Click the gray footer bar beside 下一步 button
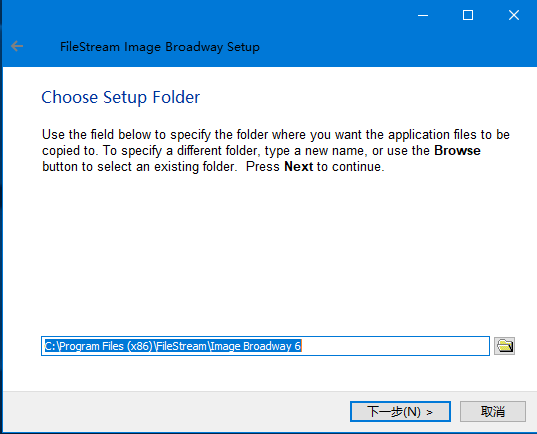Viewport: 537px width, 434px height. point(176,411)
